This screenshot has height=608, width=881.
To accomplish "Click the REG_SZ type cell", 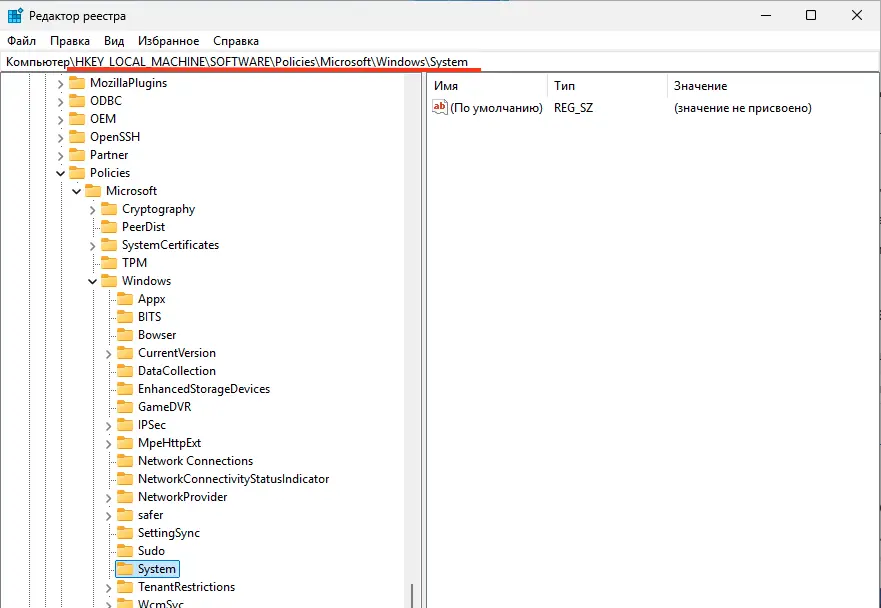I will [x=573, y=108].
